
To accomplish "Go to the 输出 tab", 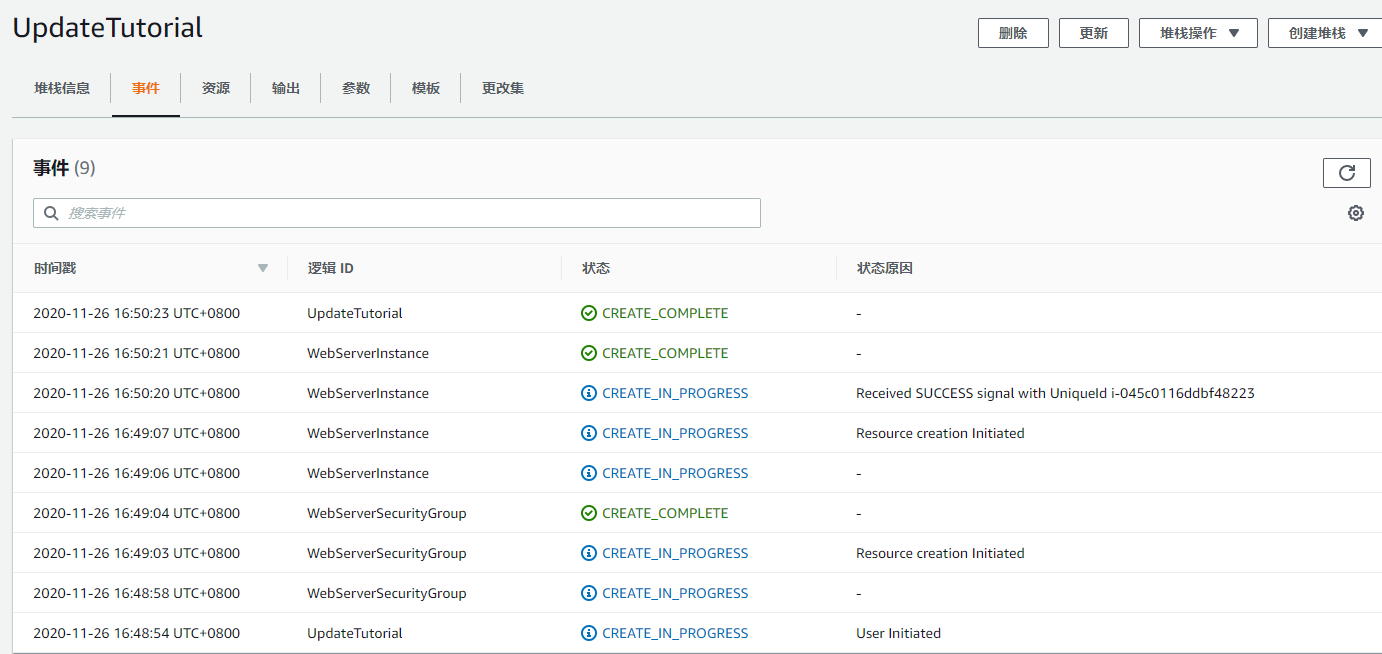I will (286, 88).
